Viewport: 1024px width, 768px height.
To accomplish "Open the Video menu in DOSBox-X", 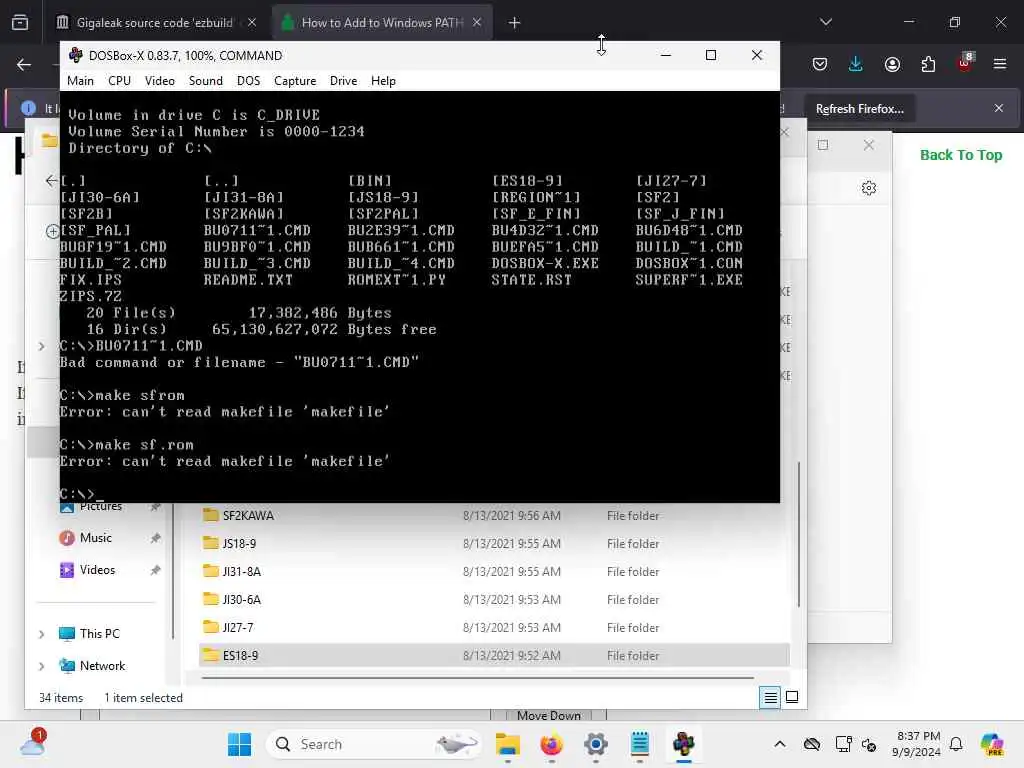I will (159, 81).
